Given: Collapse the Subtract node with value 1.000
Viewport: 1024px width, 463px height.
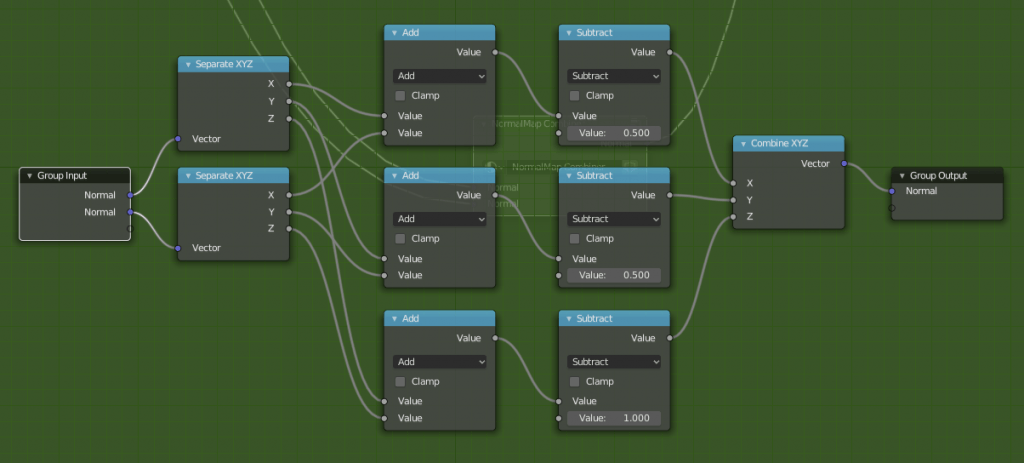Looking at the screenshot, I should pos(569,319).
